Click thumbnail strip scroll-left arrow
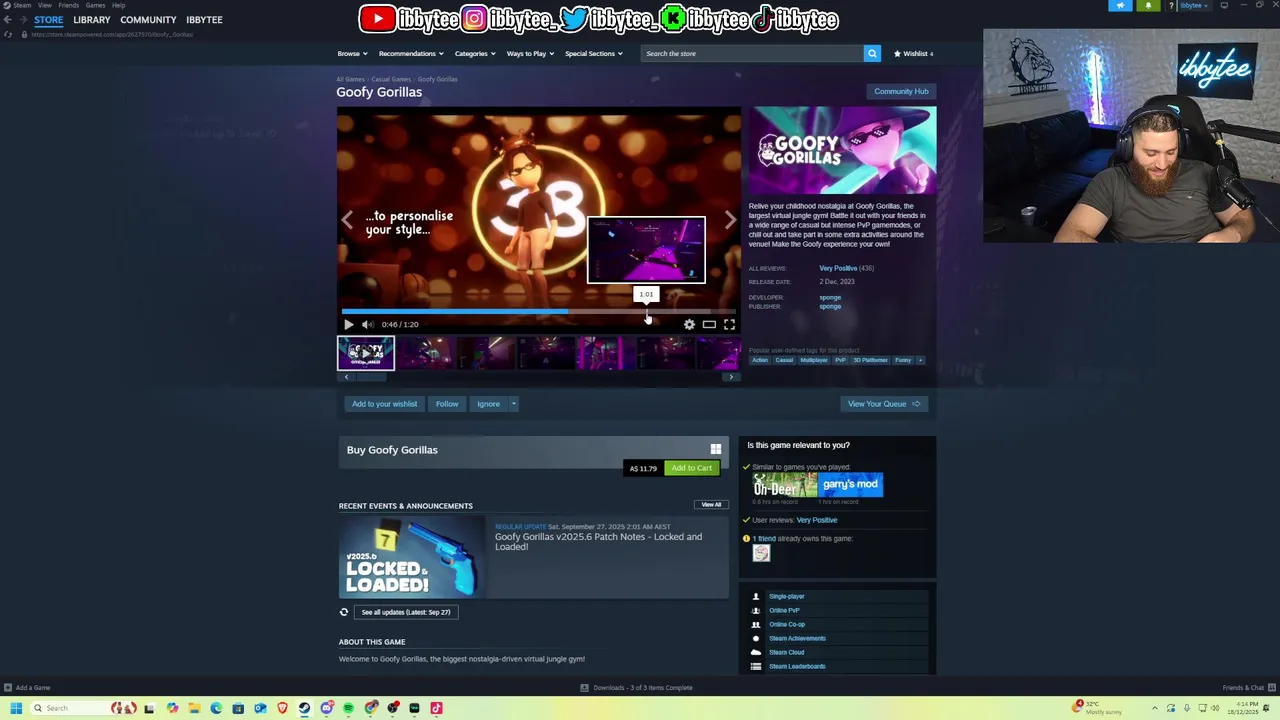 [x=346, y=377]
